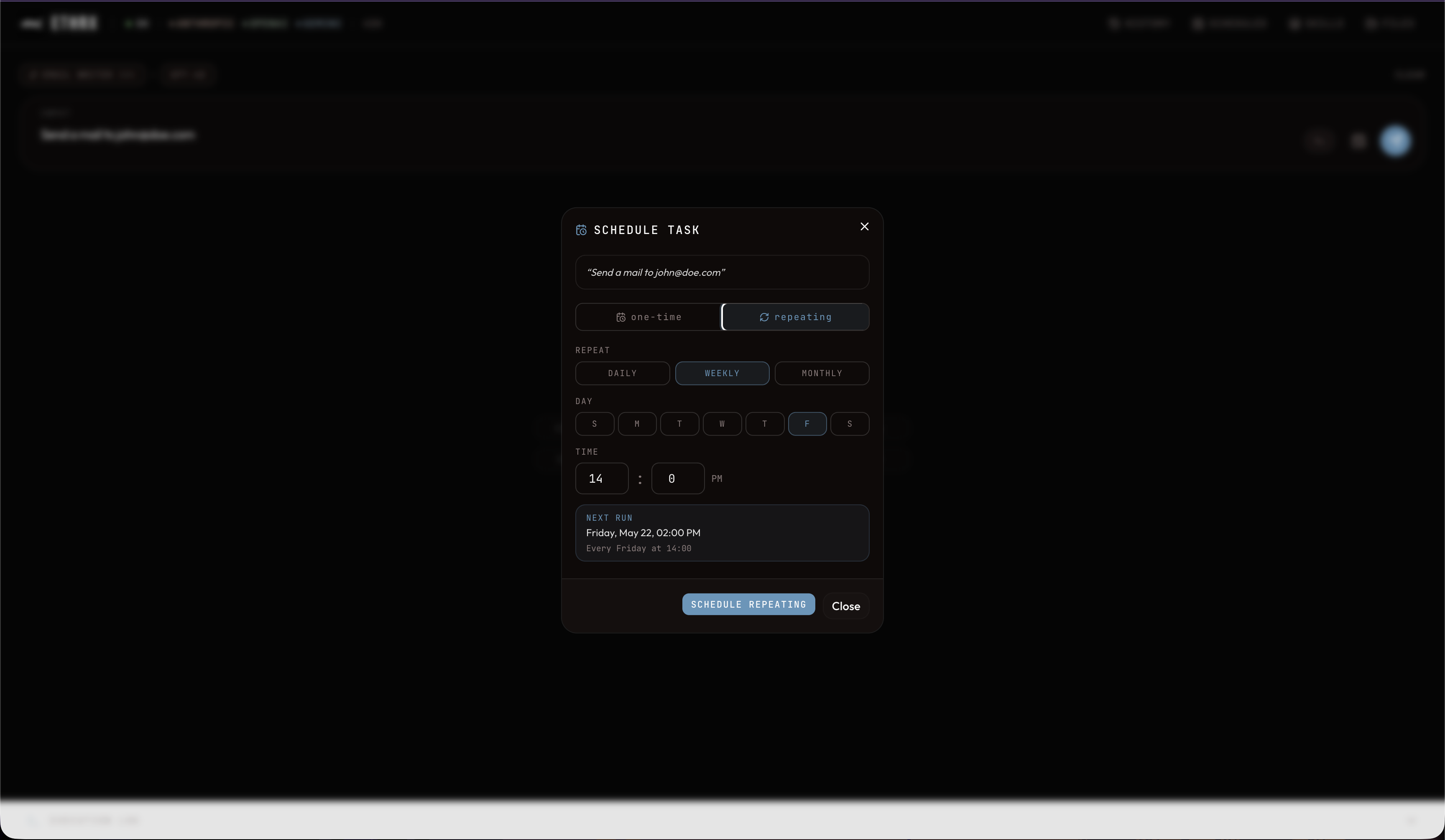
Task: Toggle the Monday (M) day button
Action: click(637, 424)
